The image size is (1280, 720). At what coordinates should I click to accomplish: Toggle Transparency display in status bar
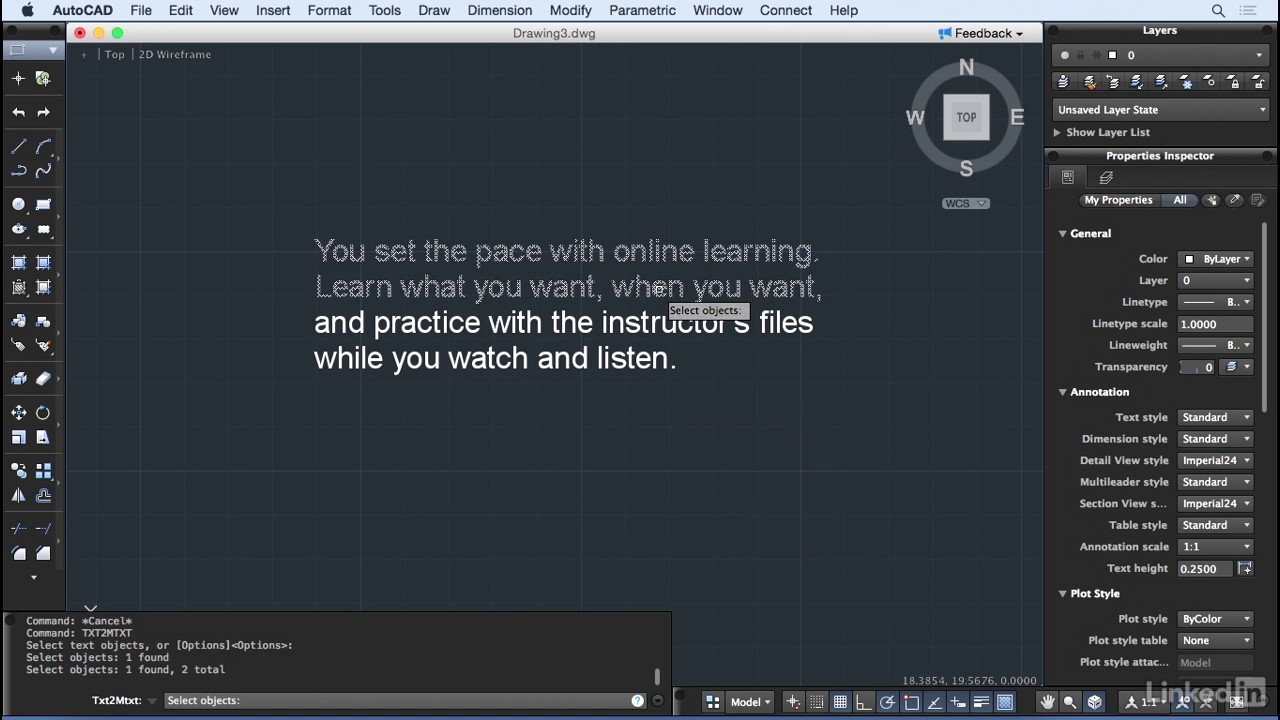(x=1004, y=702)
